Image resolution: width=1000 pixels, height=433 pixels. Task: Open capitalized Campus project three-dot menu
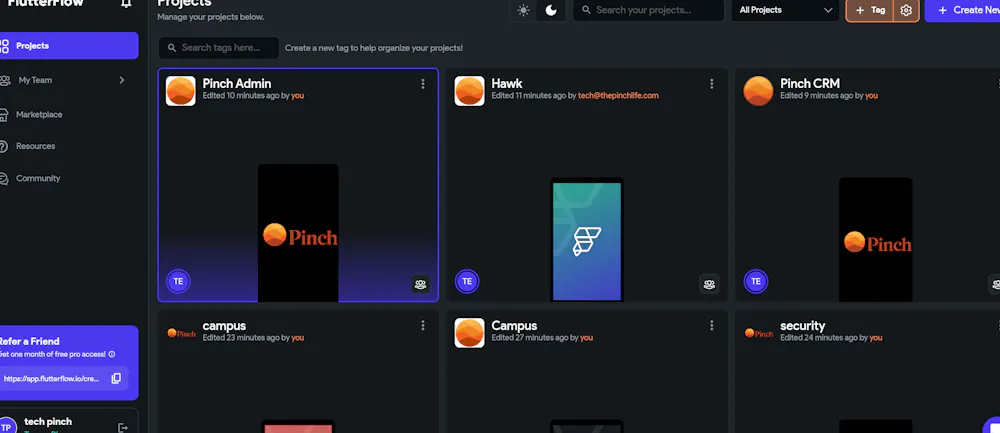(x=711, y=325)
